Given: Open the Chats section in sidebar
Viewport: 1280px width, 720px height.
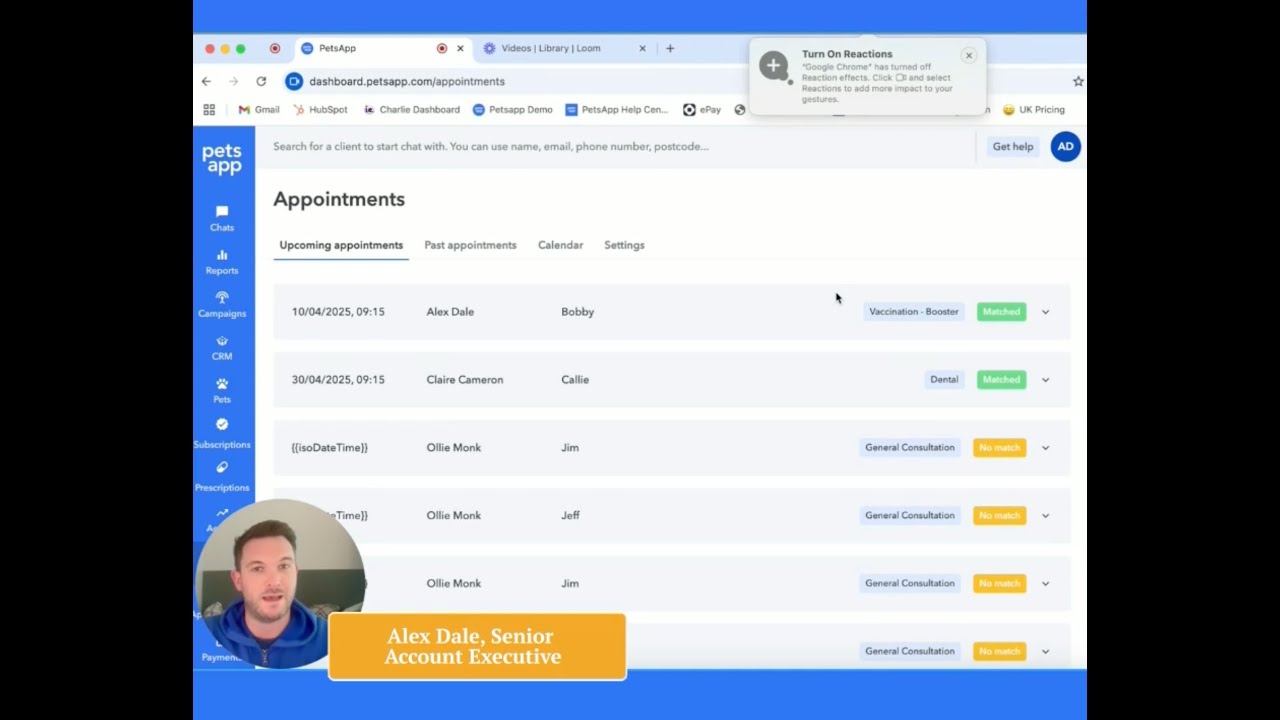Looking at the screenshot, I should click(222, 218).
